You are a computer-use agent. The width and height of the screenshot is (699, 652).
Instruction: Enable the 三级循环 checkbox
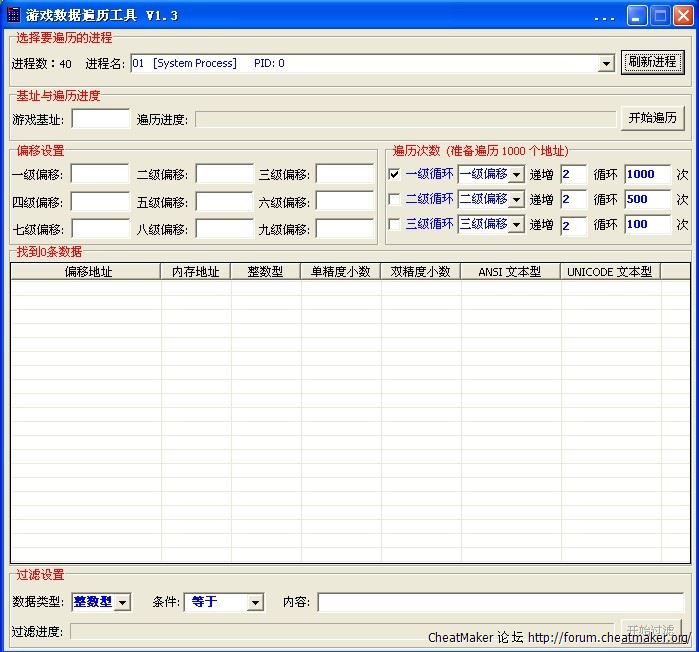point(394,224)
